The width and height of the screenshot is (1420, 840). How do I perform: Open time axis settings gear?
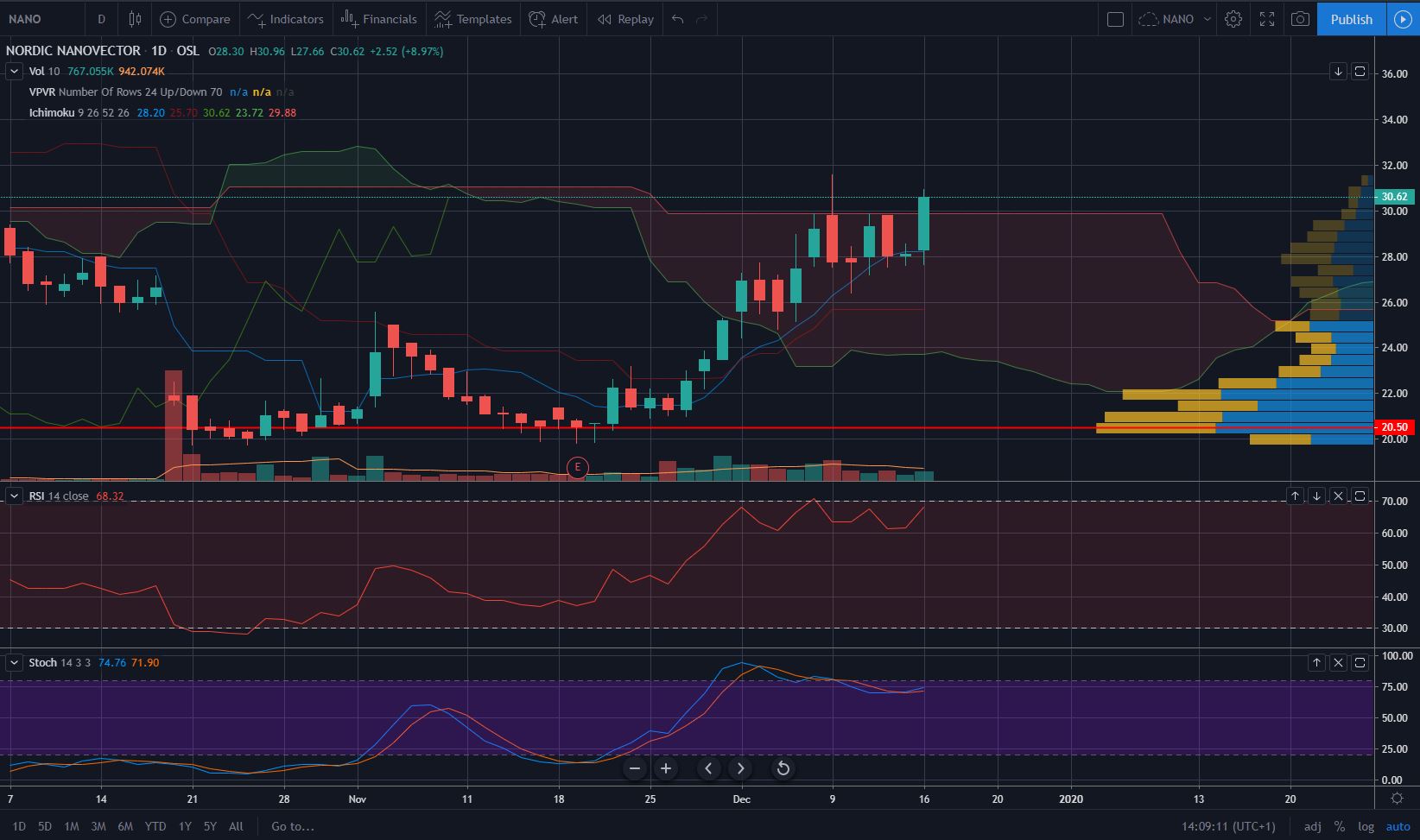pos(1397,799)
